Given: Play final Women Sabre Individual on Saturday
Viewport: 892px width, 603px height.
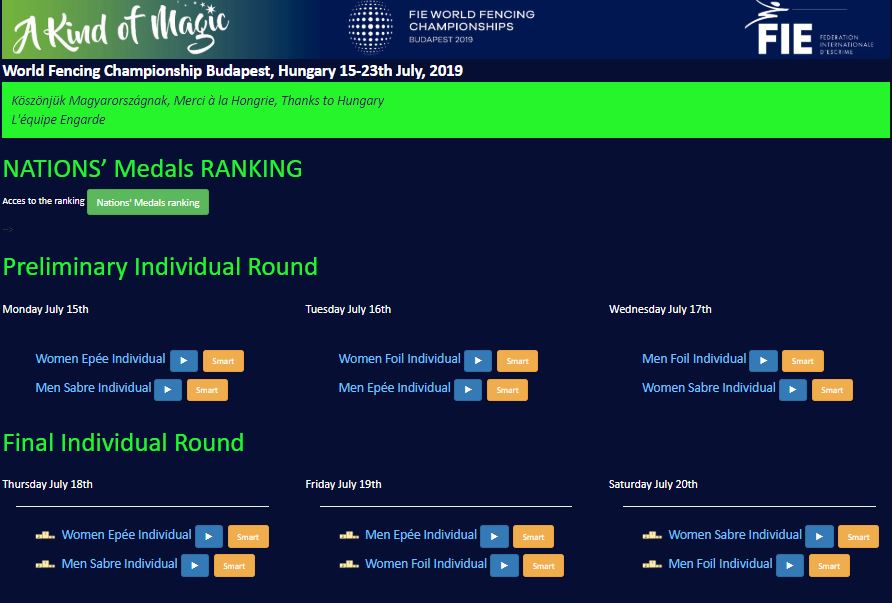Looking at the screenshot, I should pyautogui.click(x=819, y=536).
